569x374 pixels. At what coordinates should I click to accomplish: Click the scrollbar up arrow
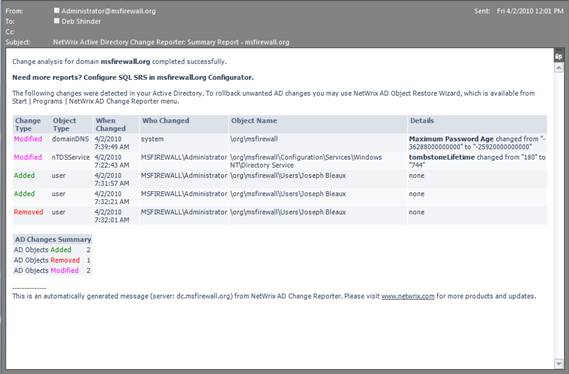click(x=559, y=67)
